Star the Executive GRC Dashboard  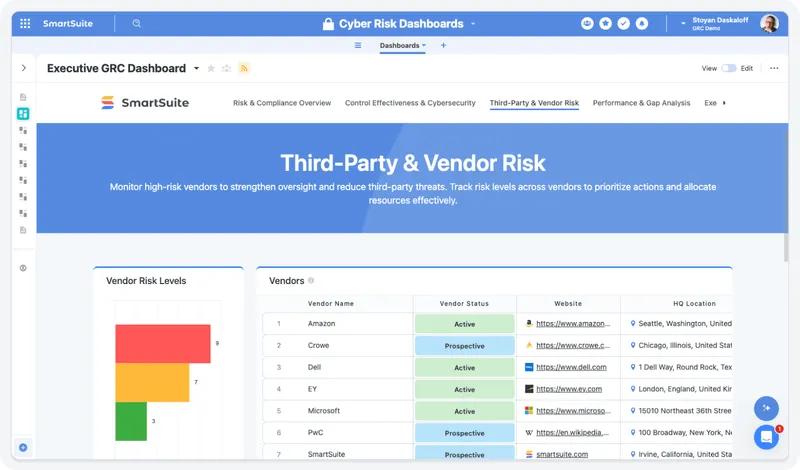[x=211, y=68]
